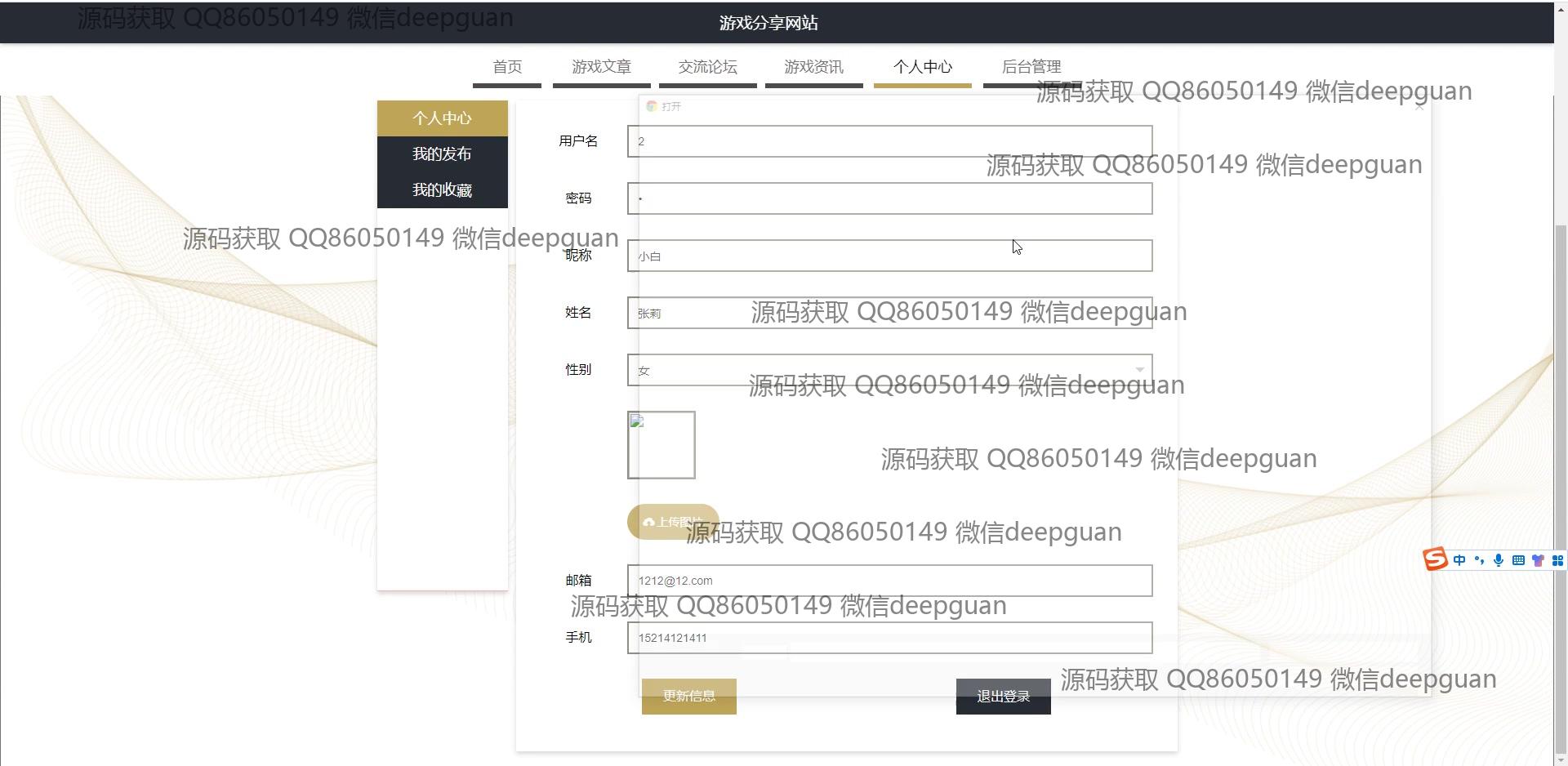Click into the 昵称 nickname field
1568x766 pixels.
(889, 256)
